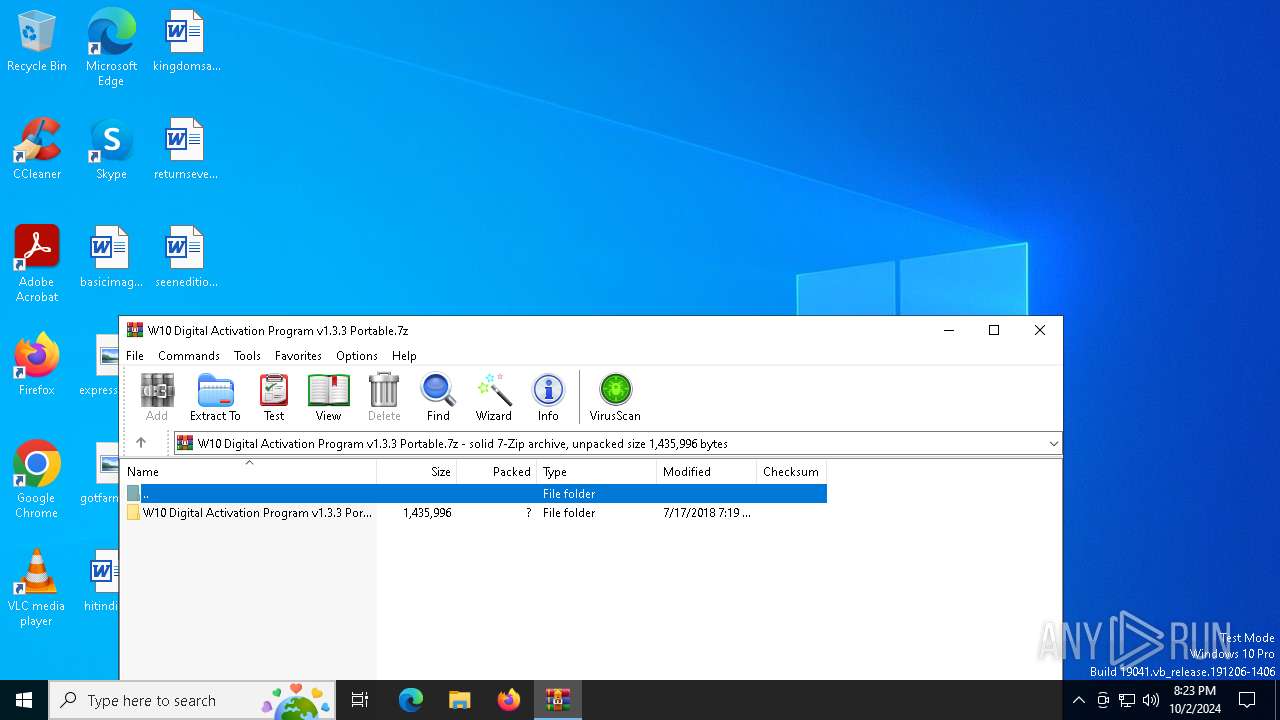Expand the archive path dropdown arrow
This screenshot has height=720, width=1280.
1053,444
